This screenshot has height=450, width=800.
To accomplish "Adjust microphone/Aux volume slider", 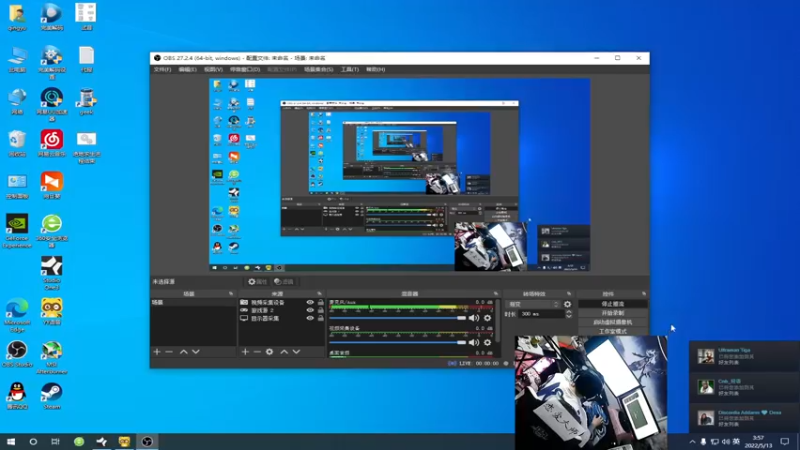I will tap(398, 318).
